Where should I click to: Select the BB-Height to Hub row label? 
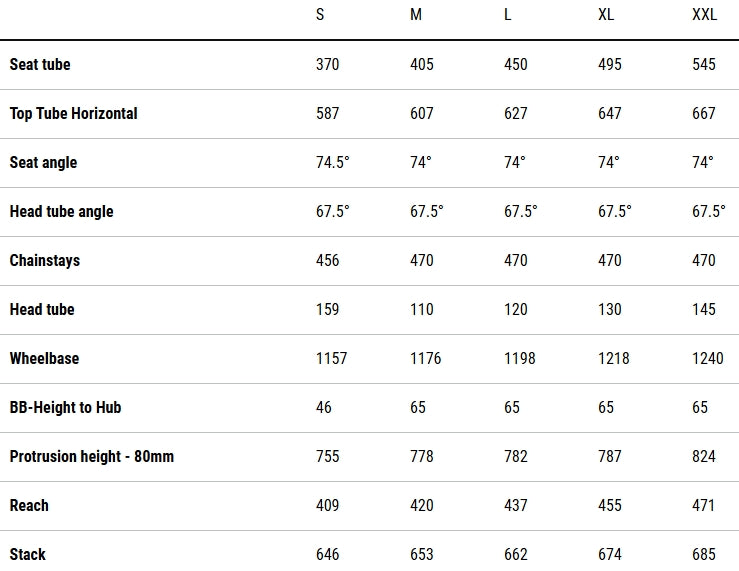65,407
